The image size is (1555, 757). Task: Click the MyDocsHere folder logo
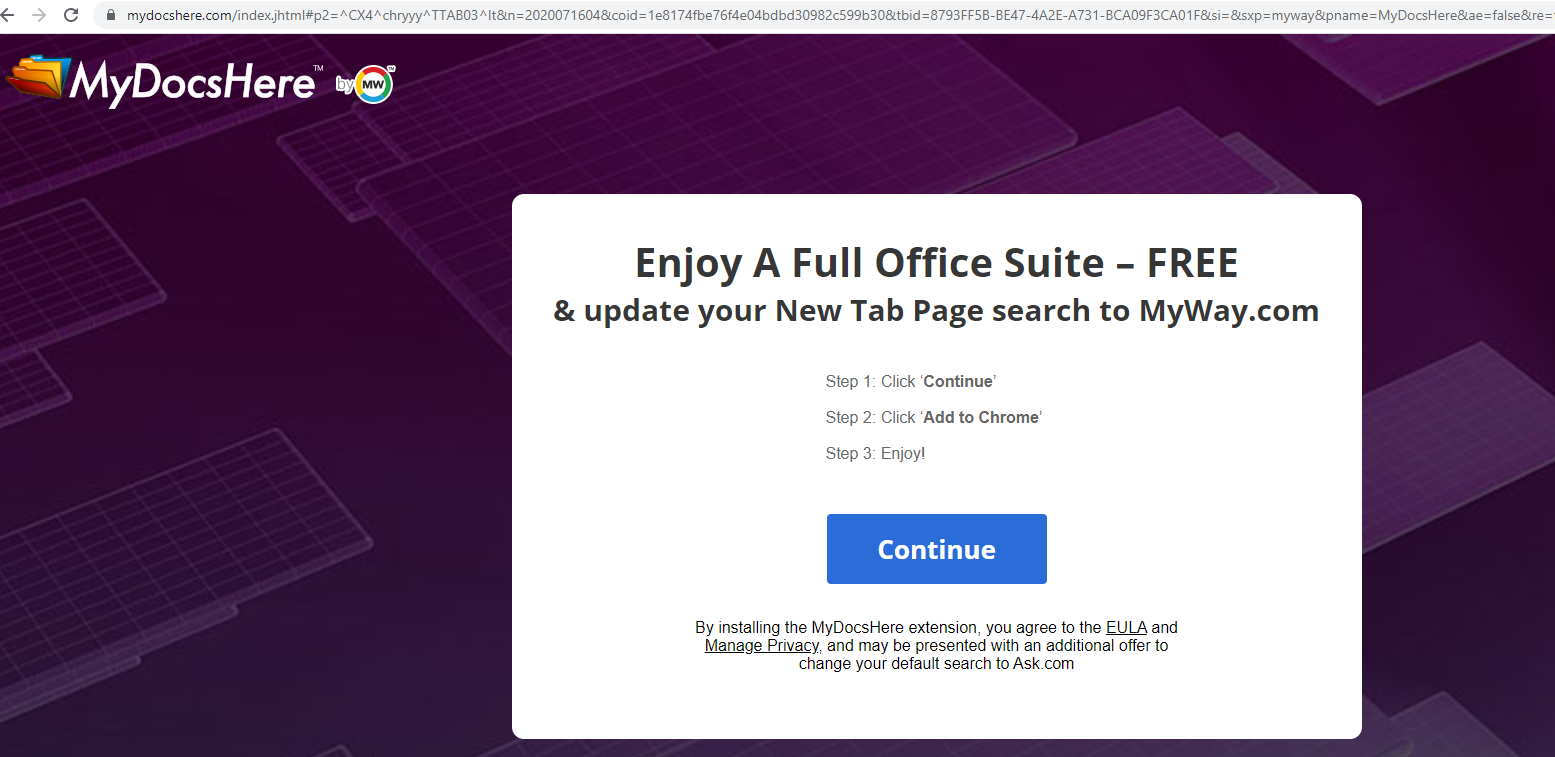click(x=38, y=78)
